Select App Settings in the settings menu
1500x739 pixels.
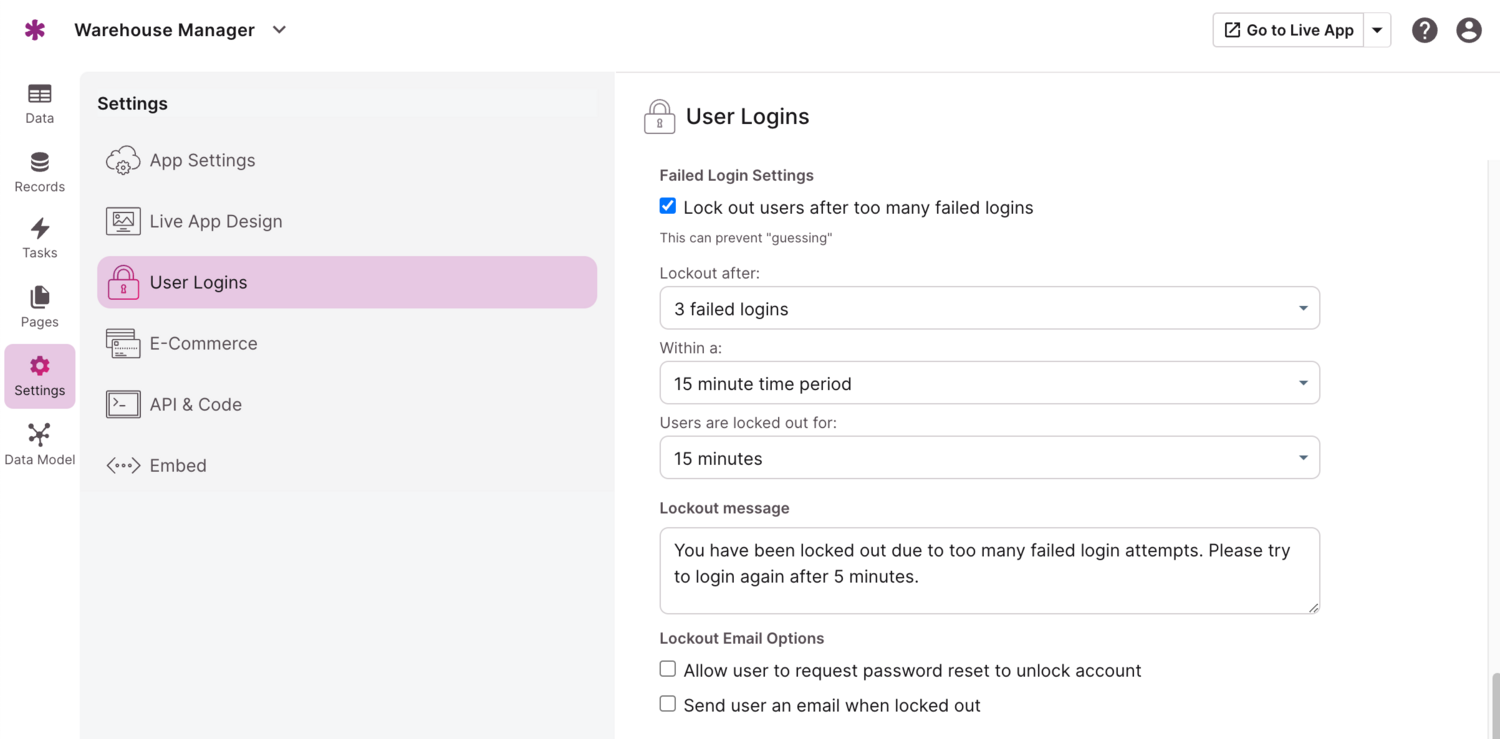pos(202,160)
